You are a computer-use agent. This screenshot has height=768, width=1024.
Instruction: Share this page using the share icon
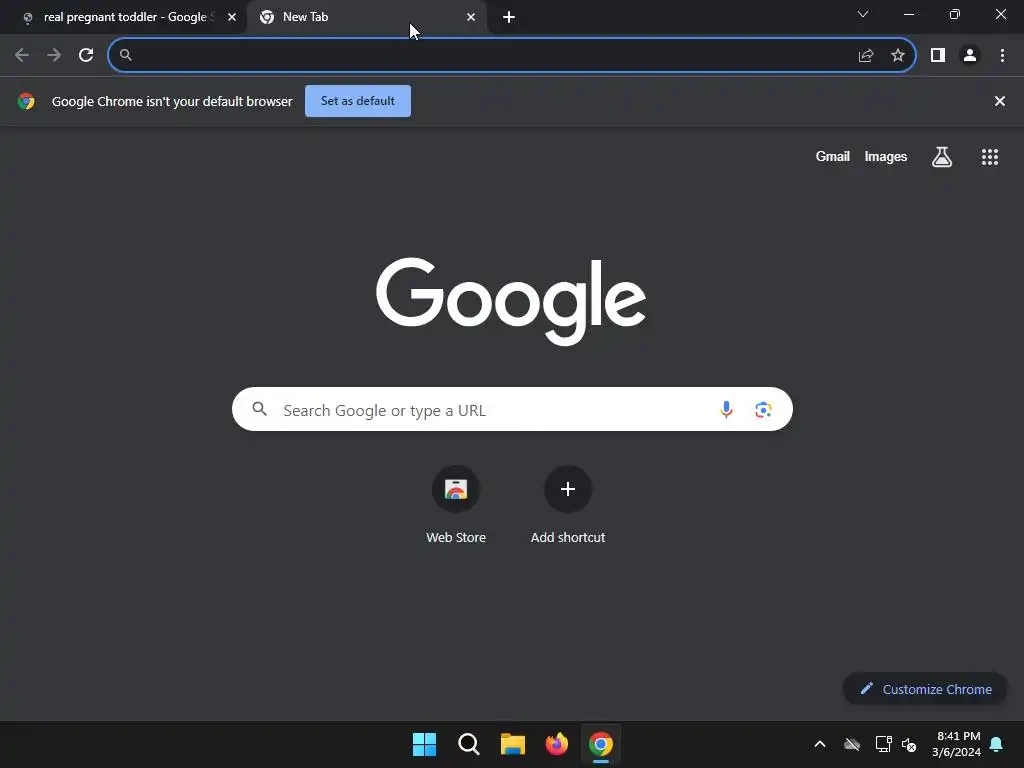click(866, 56)
